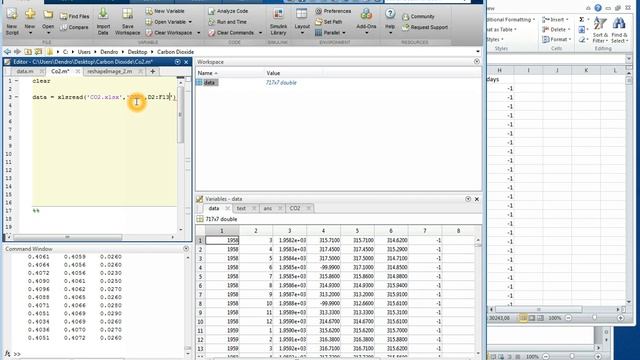Navigate to the Desktop folder breadcrumb
Image resolution: width=640 pixels, height=360 pixels.
(137, 52)
